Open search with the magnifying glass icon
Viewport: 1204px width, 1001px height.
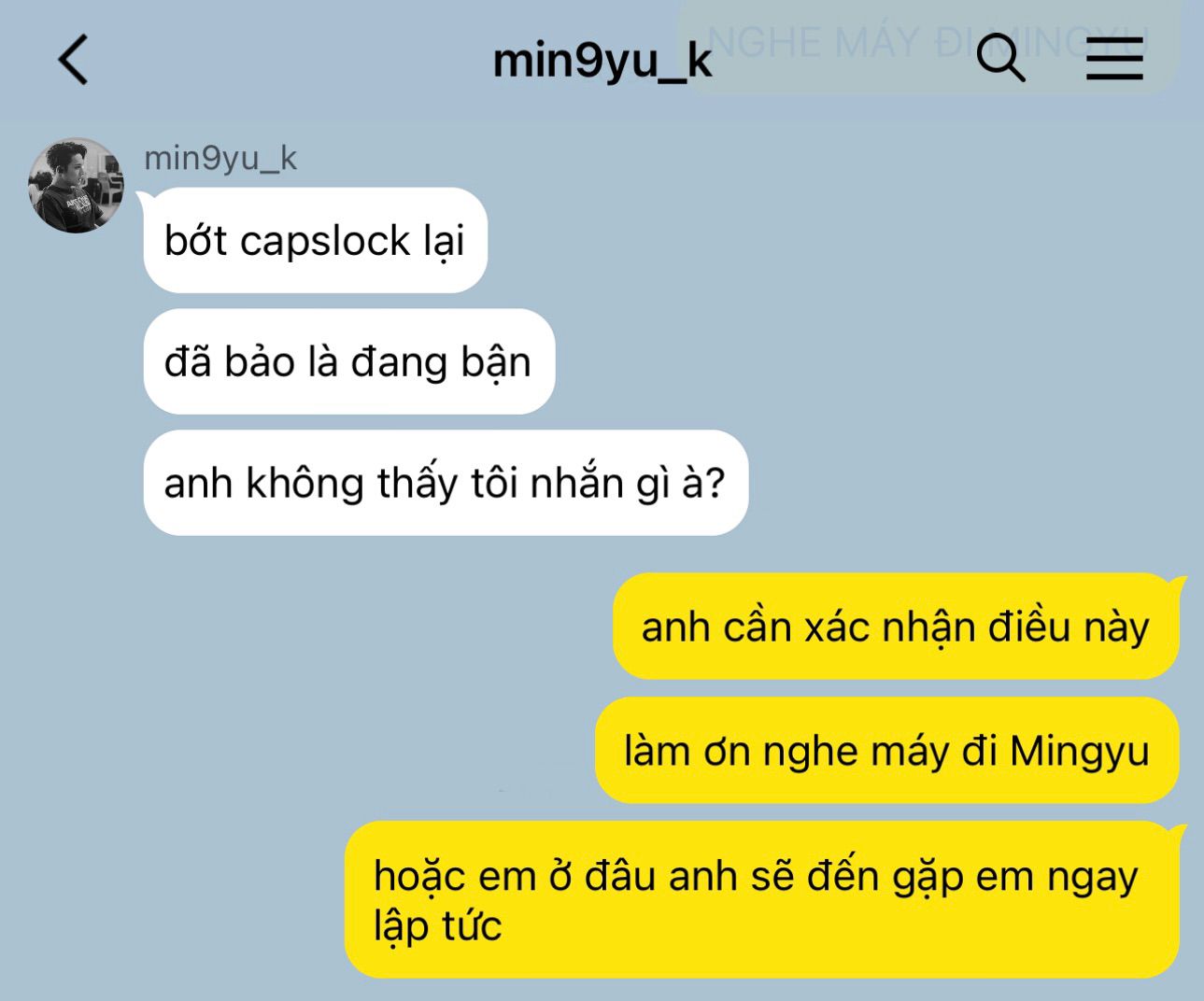point(1000,58)
